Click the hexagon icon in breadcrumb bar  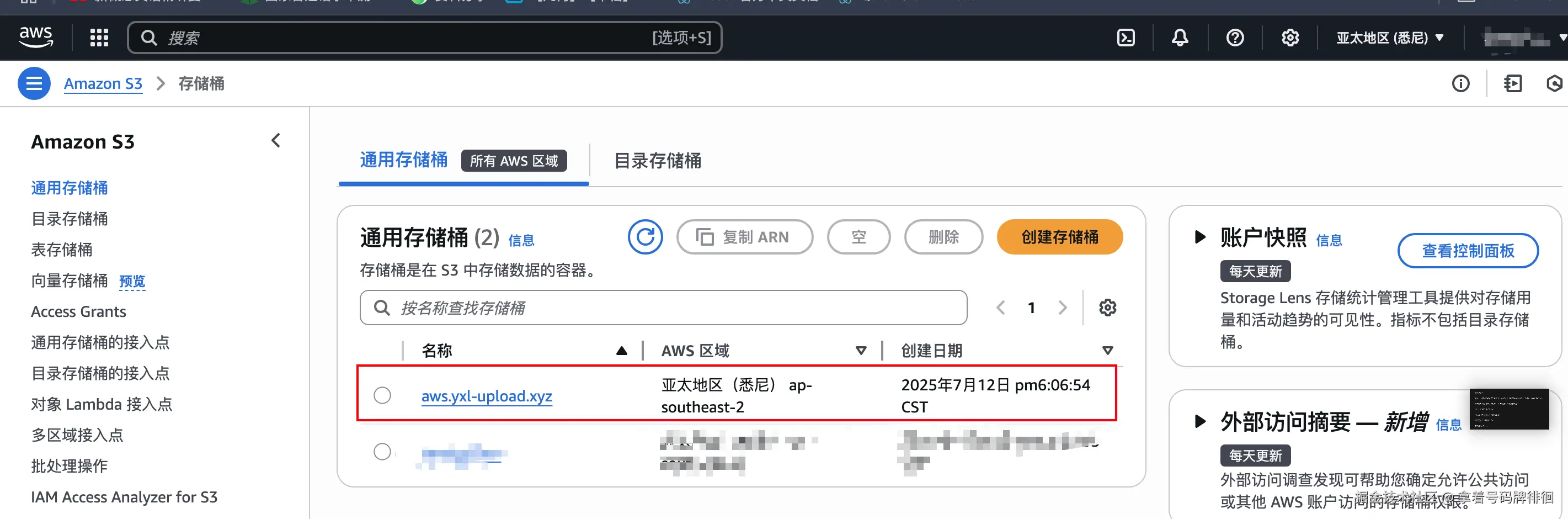(1555, 83)
